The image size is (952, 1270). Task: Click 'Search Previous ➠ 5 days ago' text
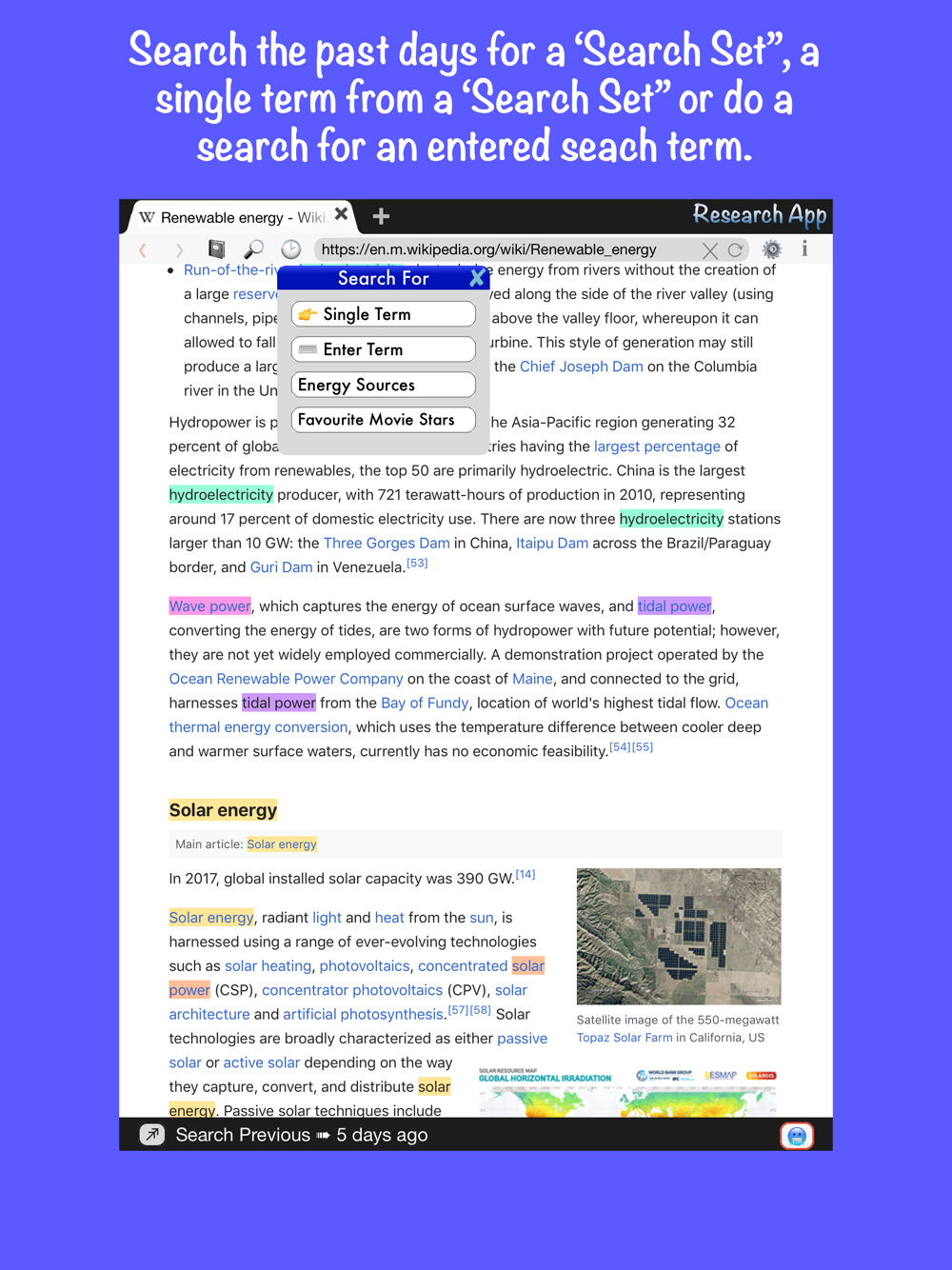click(x=302, y=1135)
